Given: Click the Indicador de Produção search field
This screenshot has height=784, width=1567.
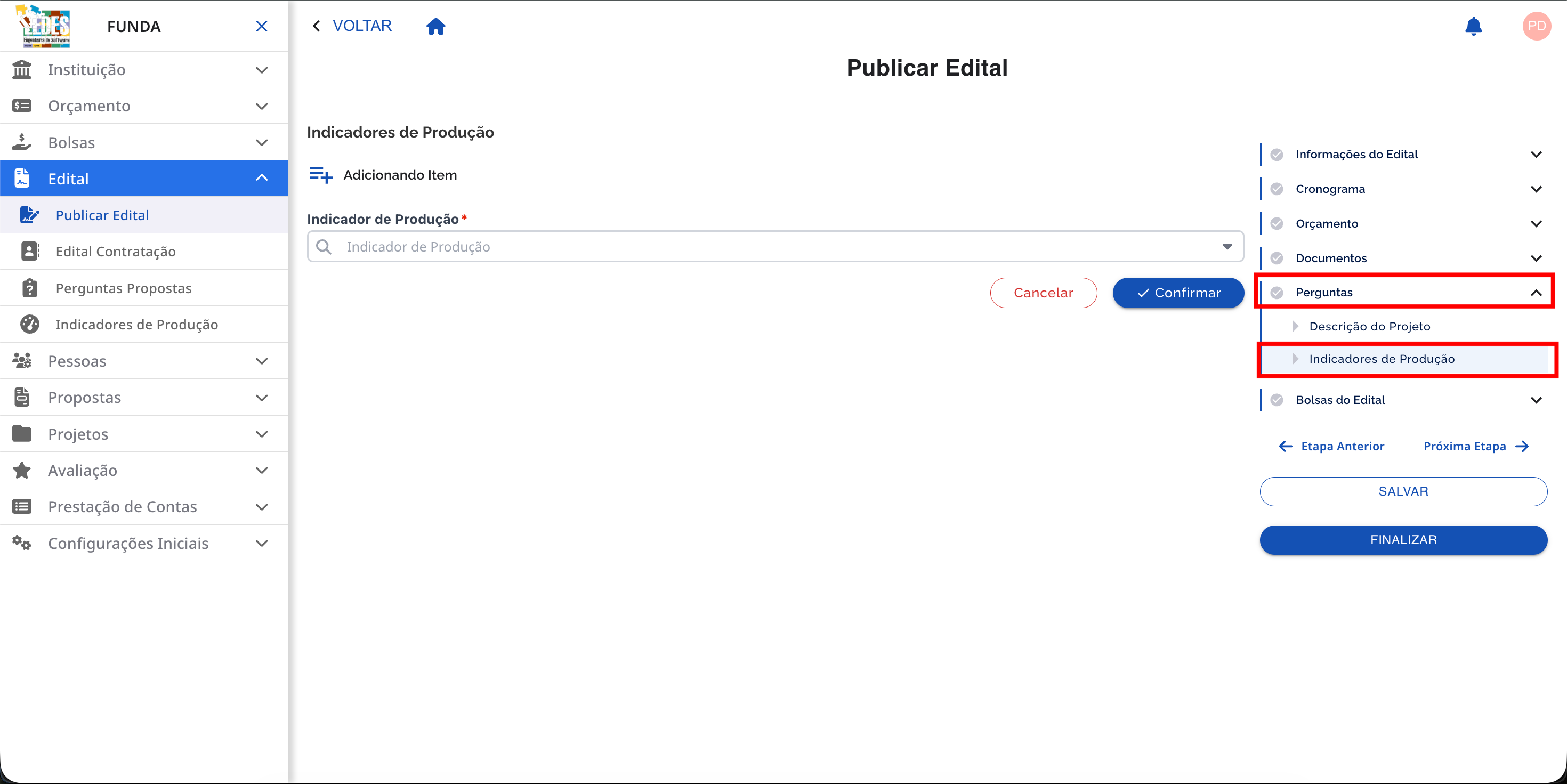Looking at the screenshot, I should point(774,246).
